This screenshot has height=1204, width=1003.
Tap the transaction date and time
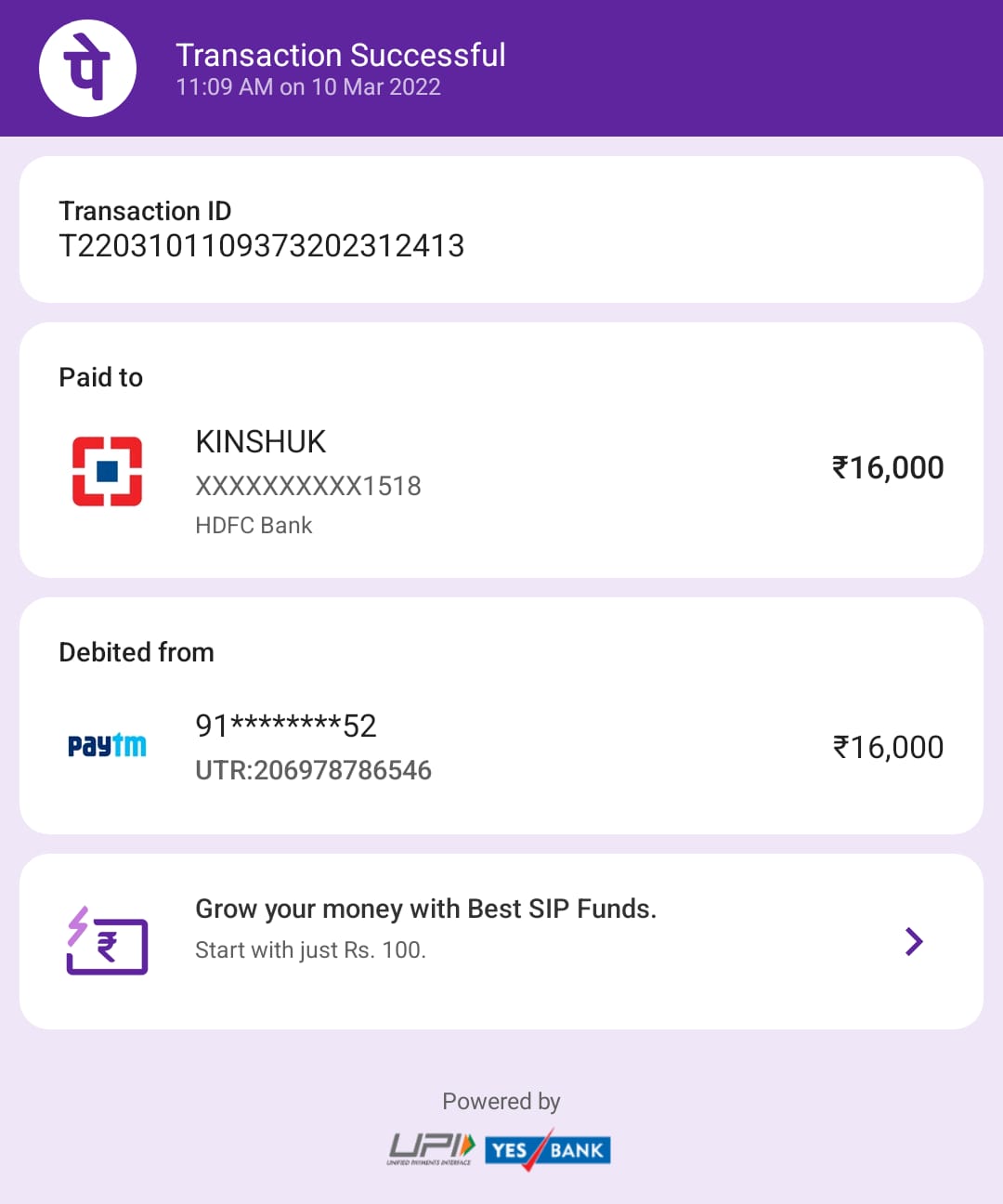coord(308,87)
